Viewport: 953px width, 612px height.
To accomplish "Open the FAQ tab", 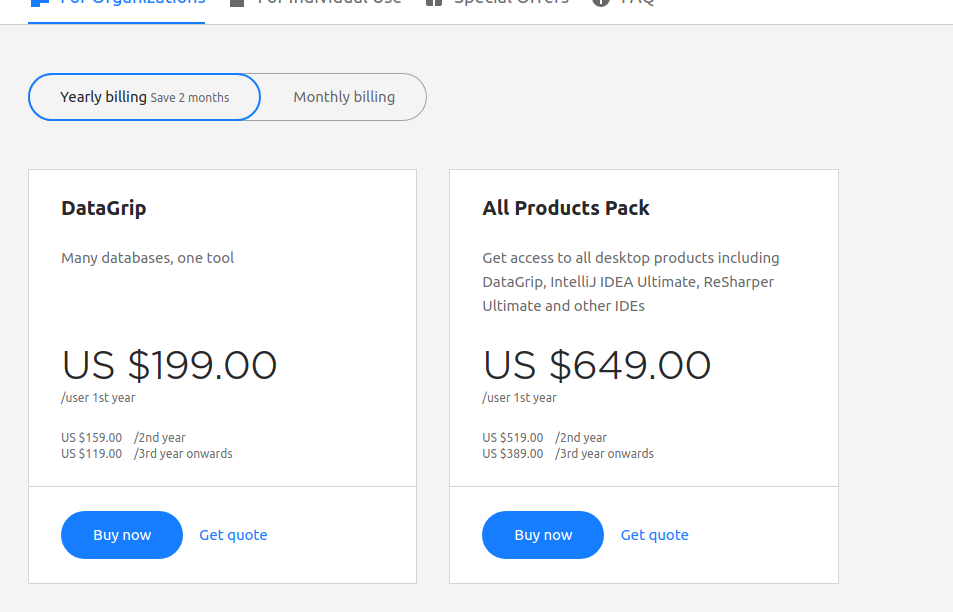I will click(x=637, y=4).
